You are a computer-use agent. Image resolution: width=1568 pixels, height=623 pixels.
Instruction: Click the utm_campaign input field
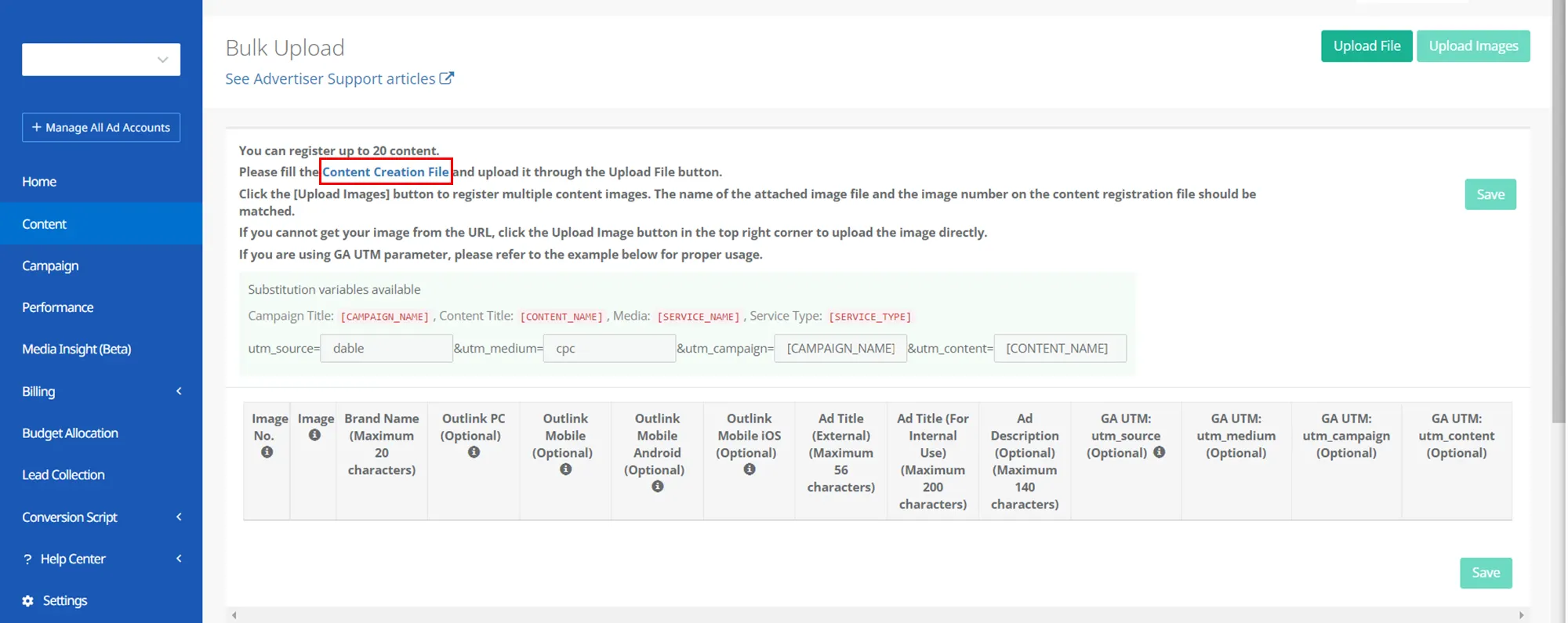[x=840, y=348]
